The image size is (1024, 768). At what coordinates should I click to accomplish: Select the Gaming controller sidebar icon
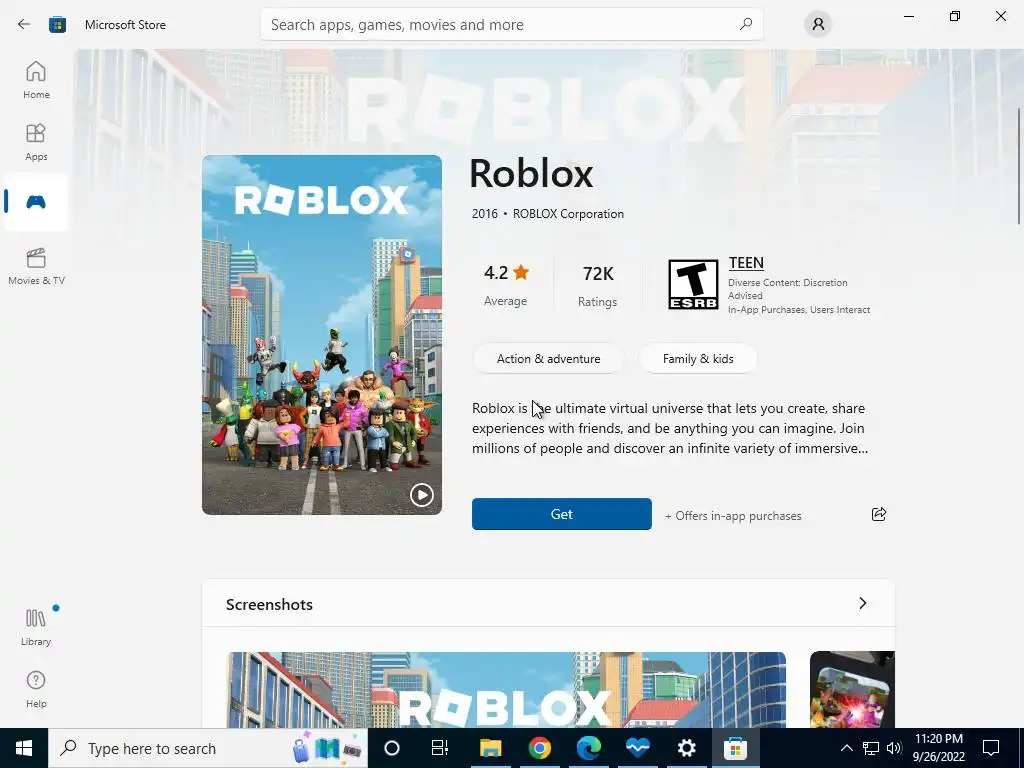click(36, 202)
